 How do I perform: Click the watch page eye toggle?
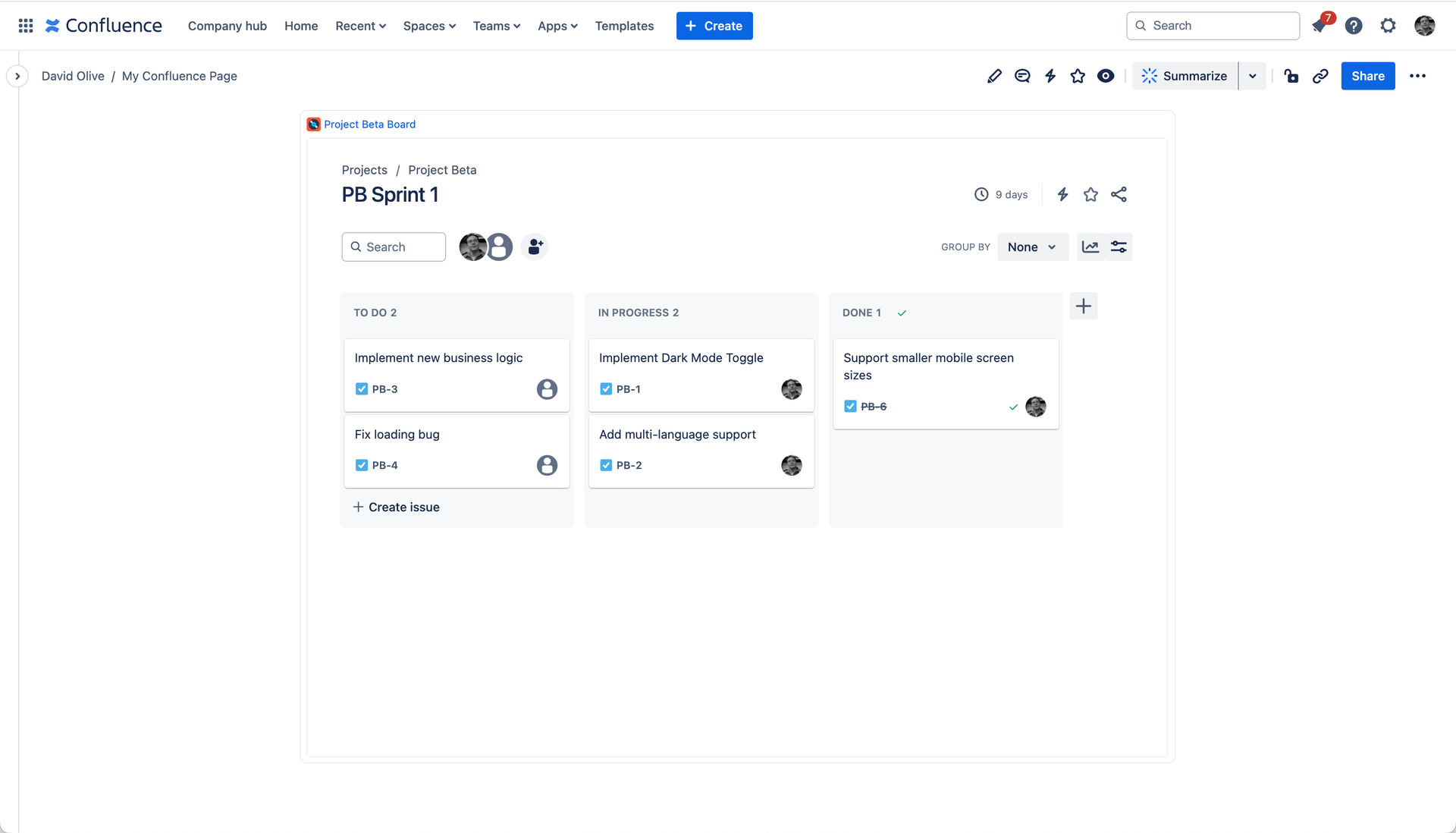(x=1105, y=76)
